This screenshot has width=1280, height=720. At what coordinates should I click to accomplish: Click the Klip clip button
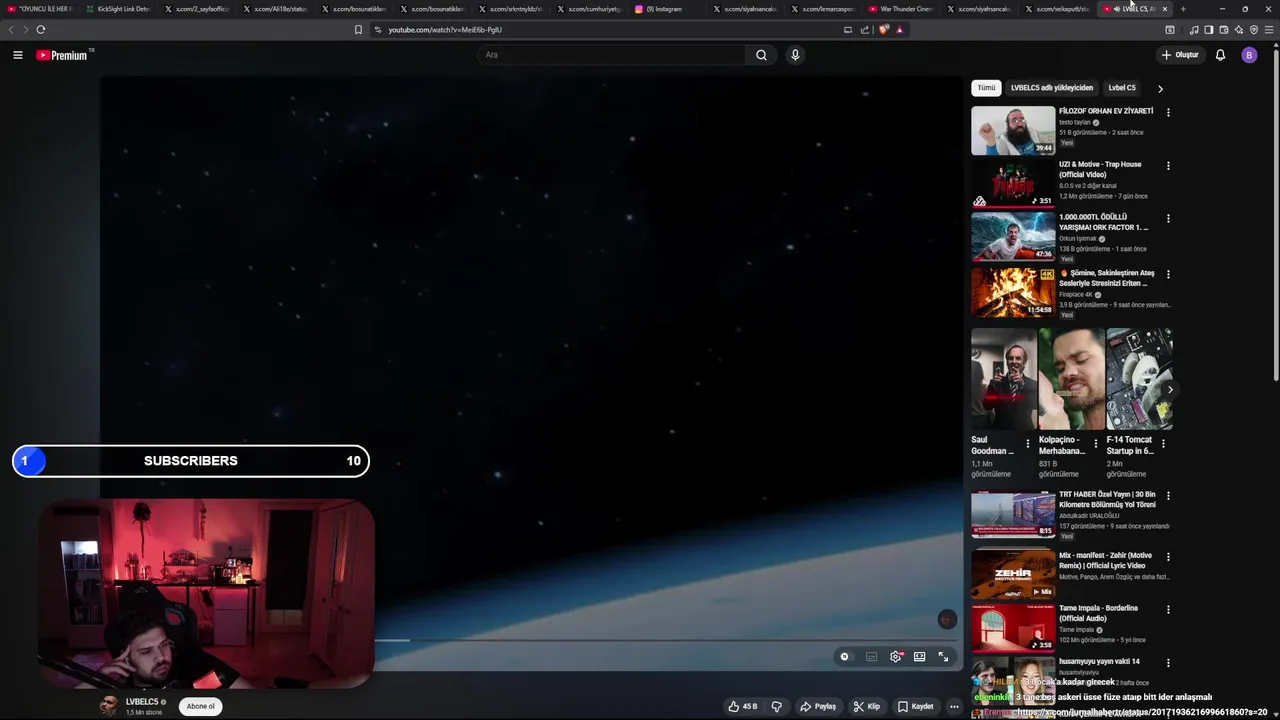pos(866,706)
